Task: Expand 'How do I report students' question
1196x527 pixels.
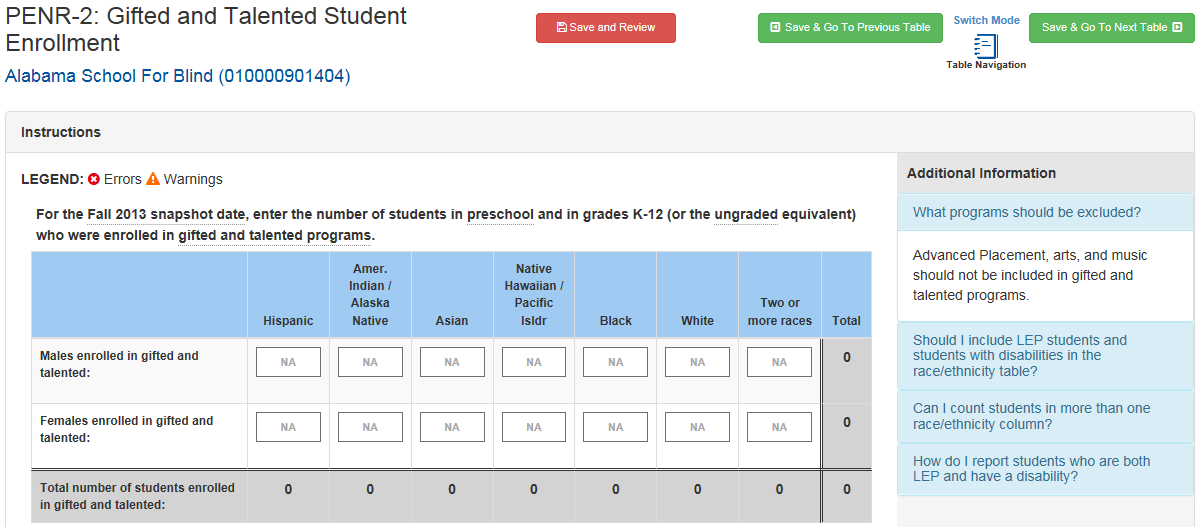Action: (x=1032, y=468)
